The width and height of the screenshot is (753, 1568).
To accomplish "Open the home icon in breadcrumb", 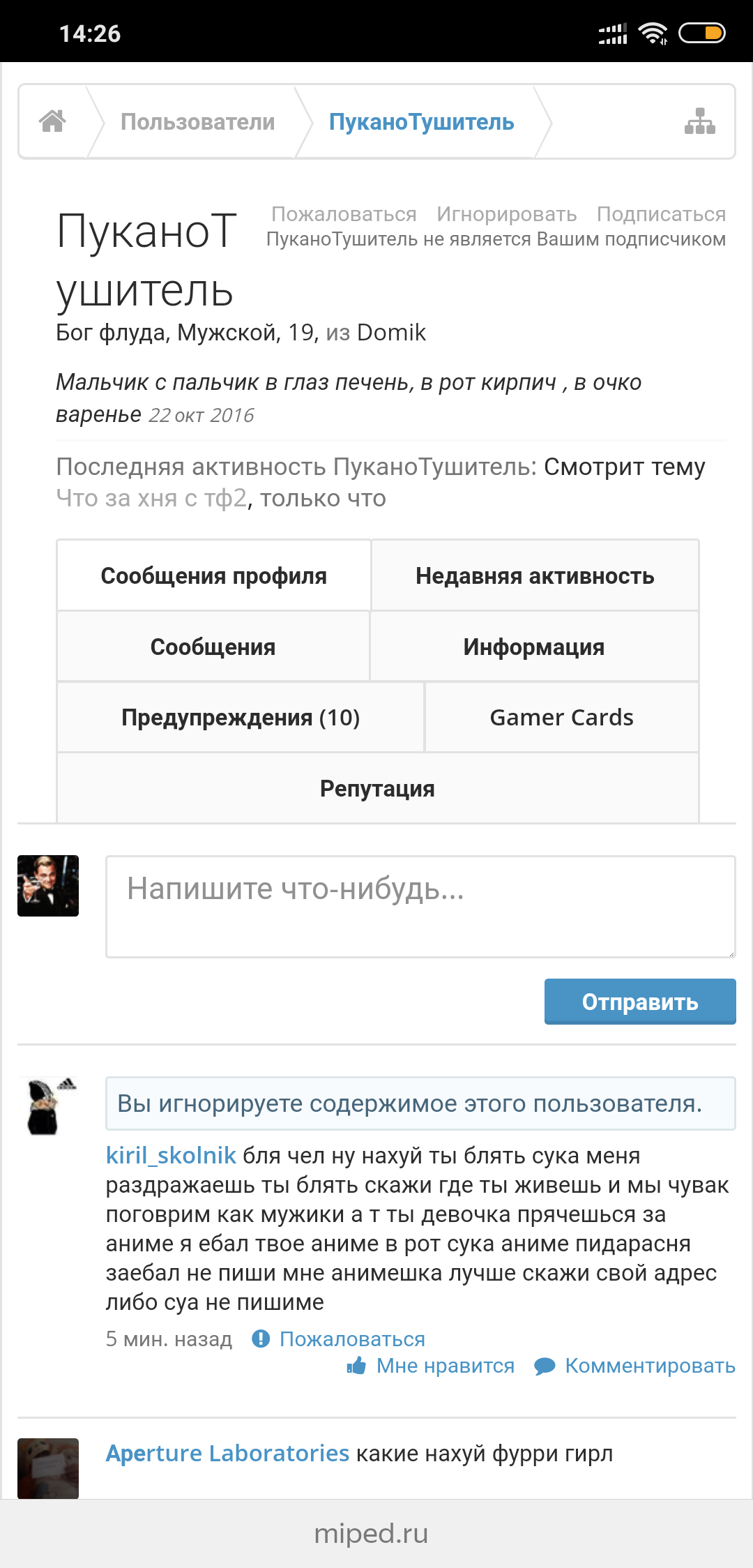I will click(x=52, y=121).
